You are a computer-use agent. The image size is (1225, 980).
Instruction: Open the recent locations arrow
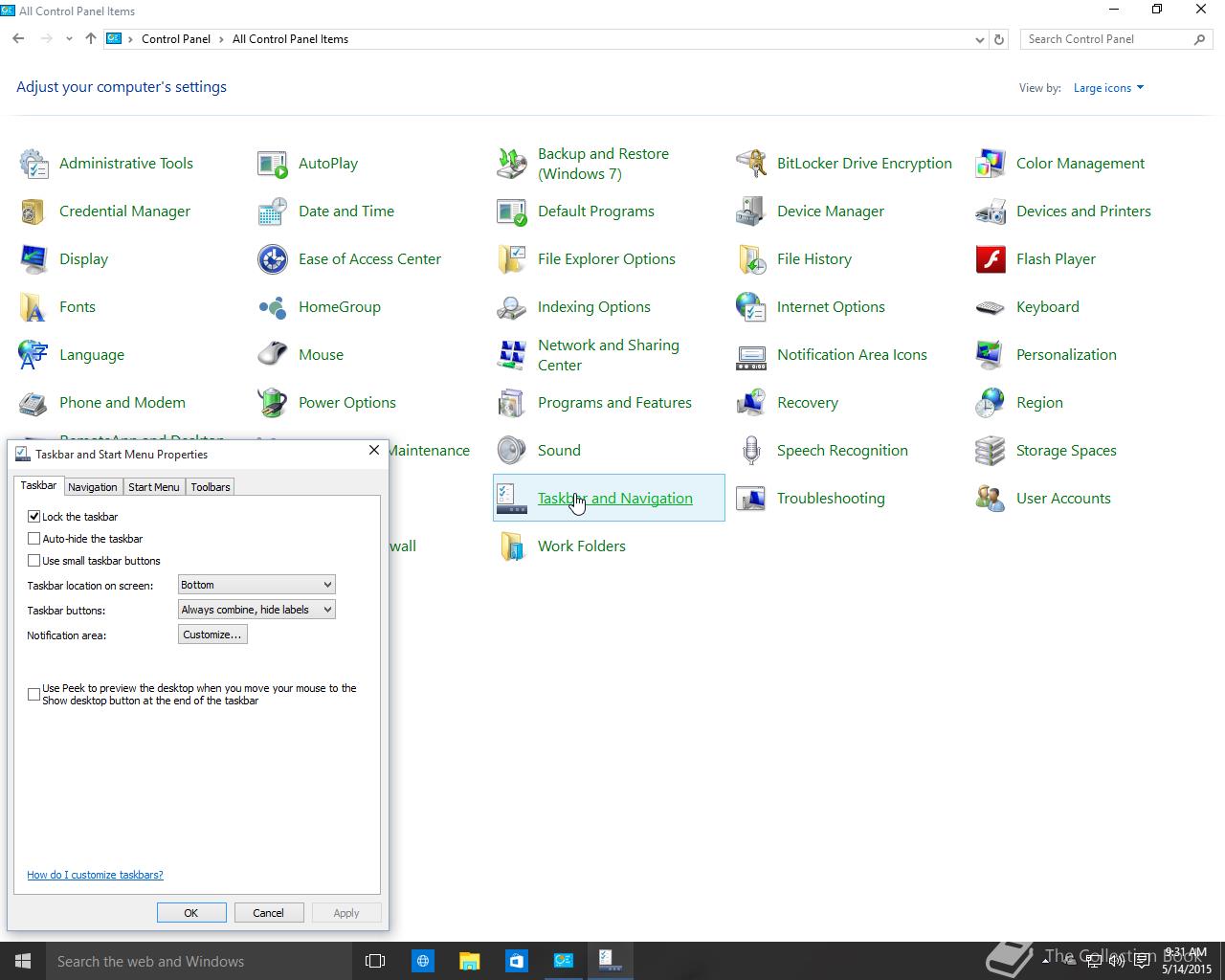pyautogui.click(x=69, y=39)
